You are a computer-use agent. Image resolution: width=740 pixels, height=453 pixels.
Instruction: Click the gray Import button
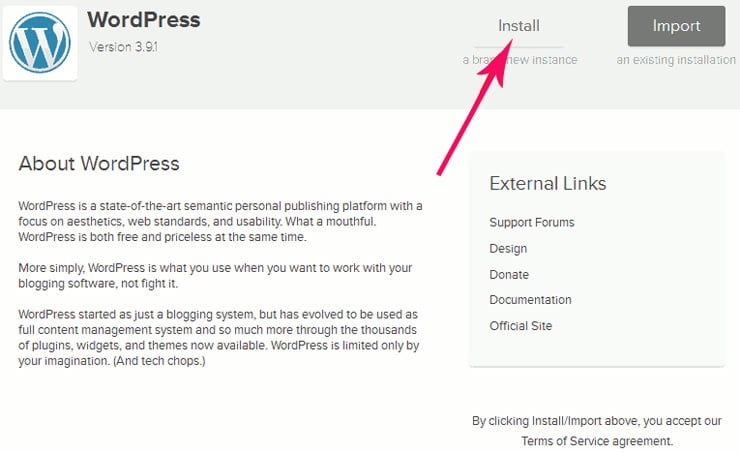pyautogui.click(x=676, y=26)
